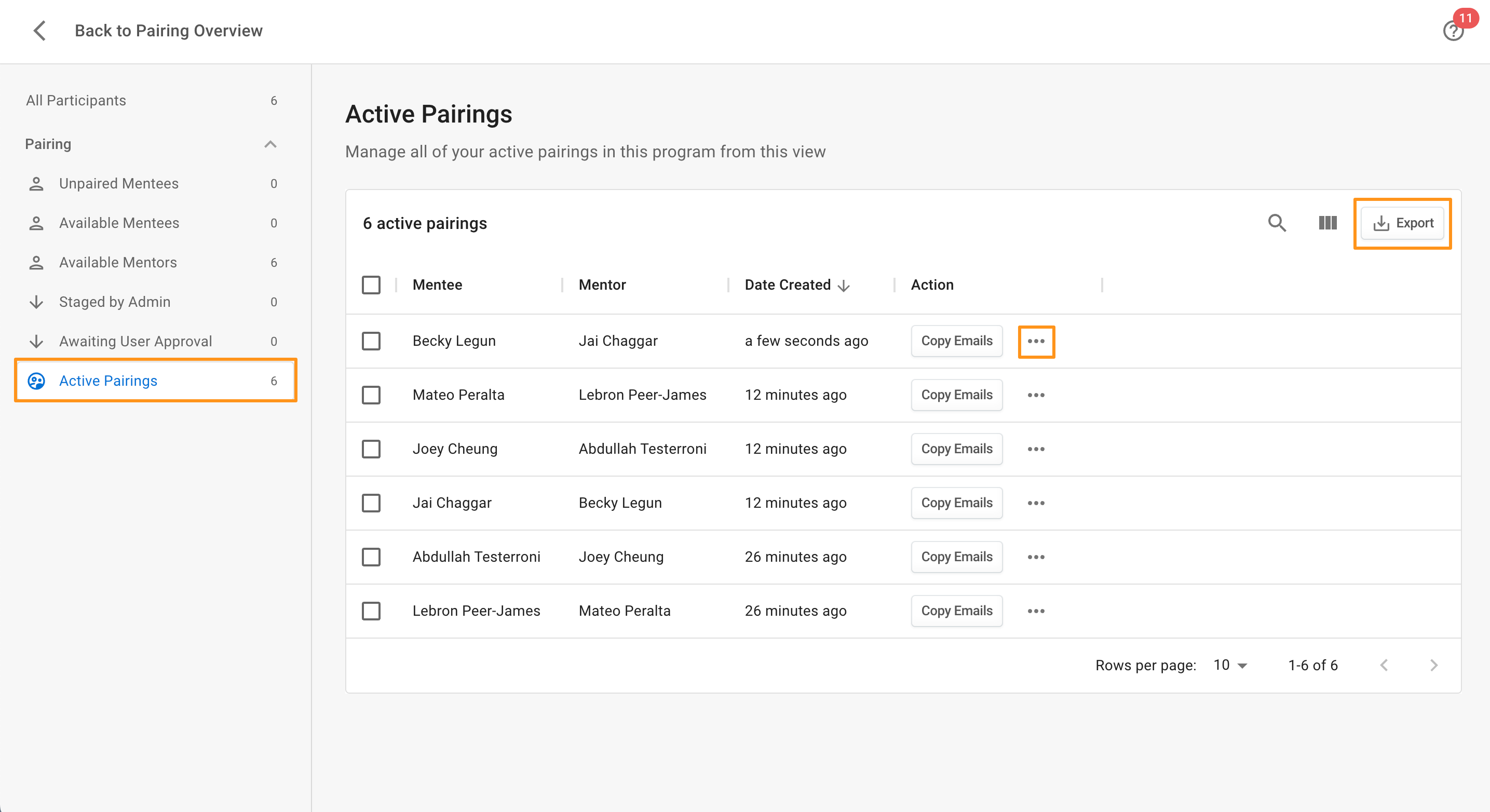Click mentor name Joey Cheung
The width and height of the screenshot is (1490, 812).
coord(620,557)
